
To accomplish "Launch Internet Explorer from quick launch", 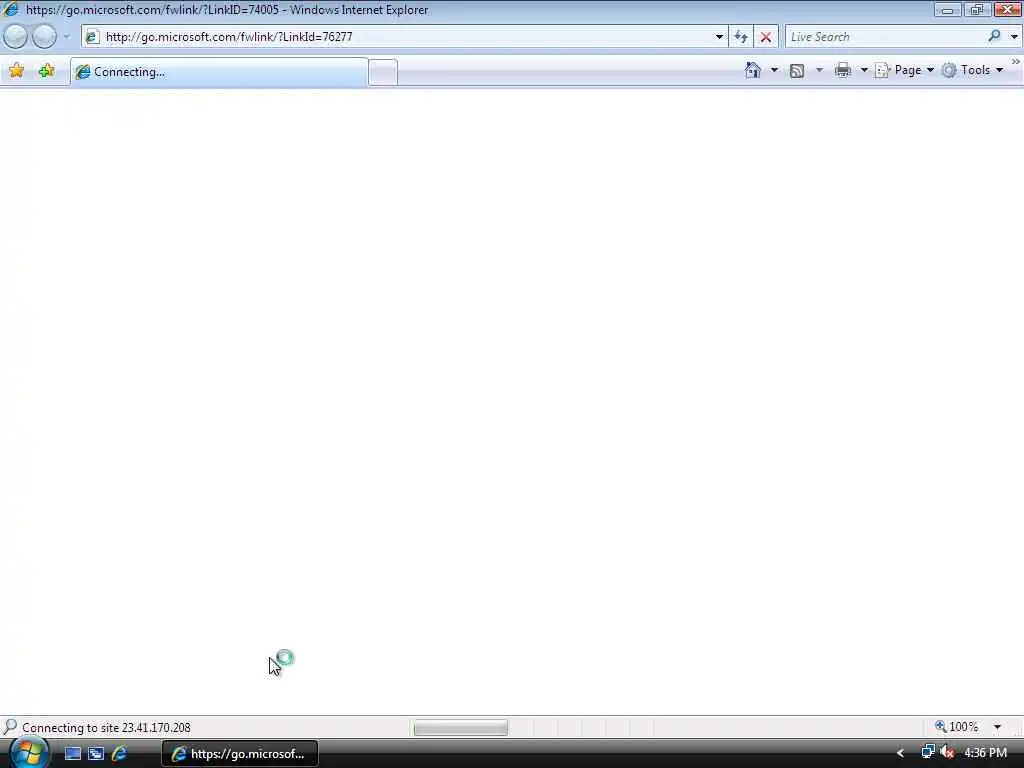I will (120, 754).
